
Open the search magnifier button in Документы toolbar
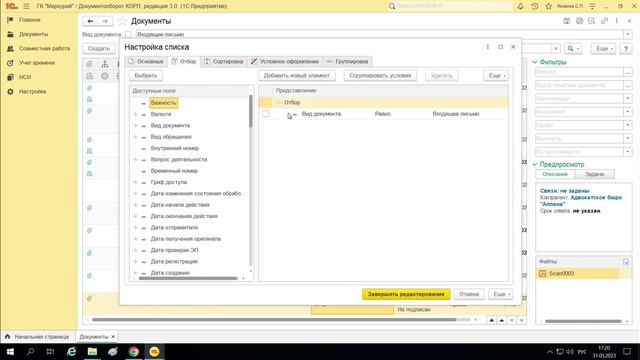click(573, 48)
